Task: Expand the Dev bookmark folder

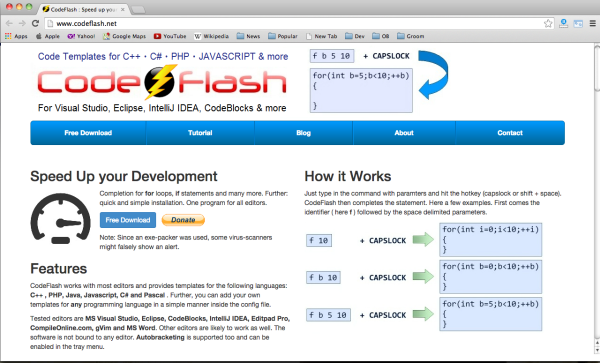Action: pos(355,36)
